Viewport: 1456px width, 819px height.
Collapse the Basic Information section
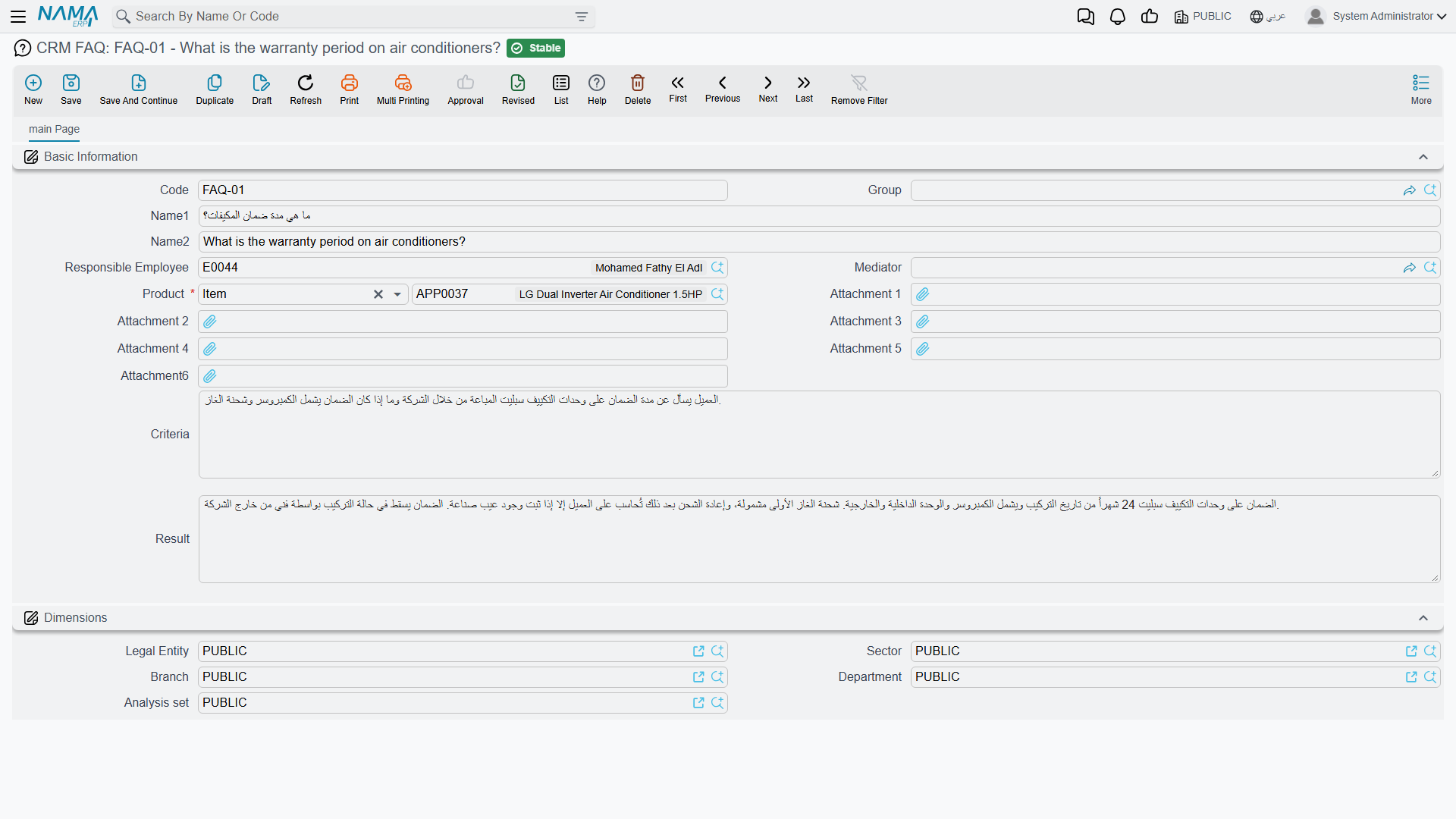tap(1423, 157)
